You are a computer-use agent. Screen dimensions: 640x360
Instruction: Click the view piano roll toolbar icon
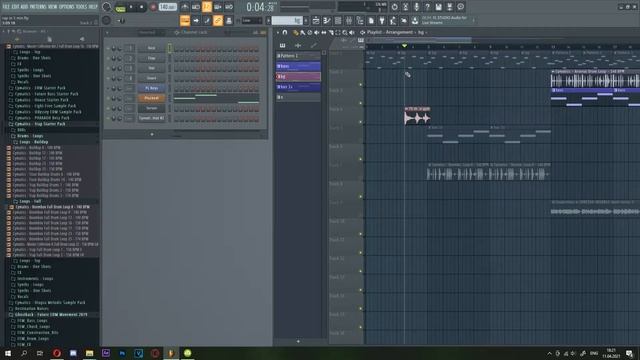[327, 20]
